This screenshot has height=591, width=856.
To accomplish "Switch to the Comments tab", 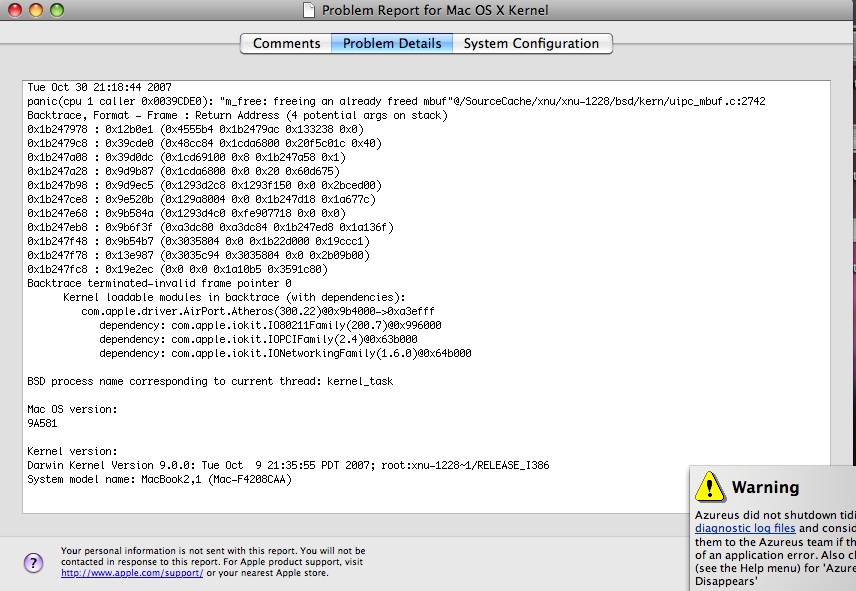I will pyautogui.click(x=286, y=43).
